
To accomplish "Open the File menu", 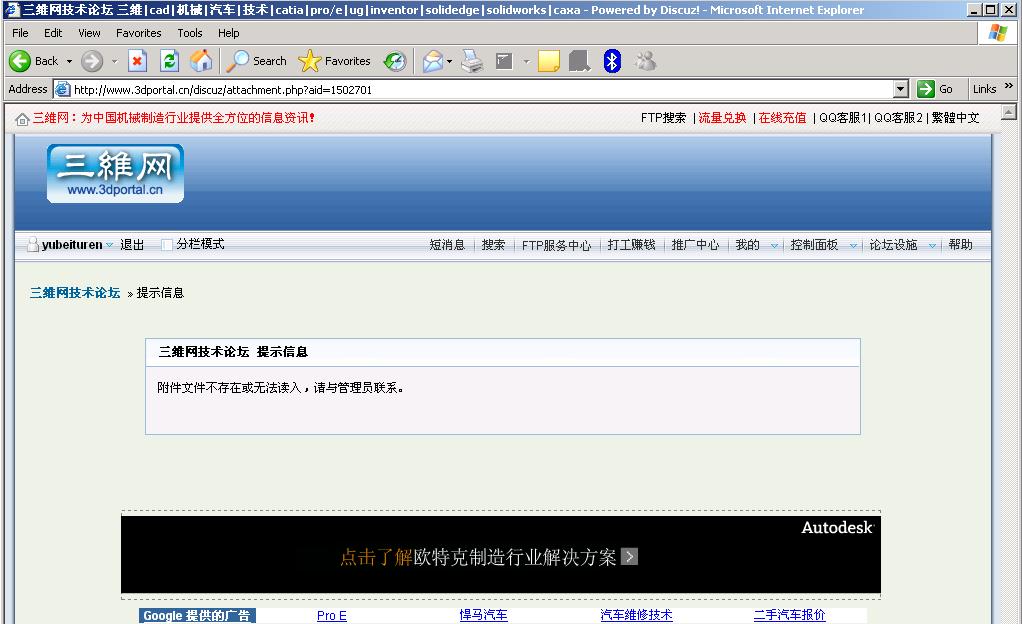I will [x=20, y=33].
